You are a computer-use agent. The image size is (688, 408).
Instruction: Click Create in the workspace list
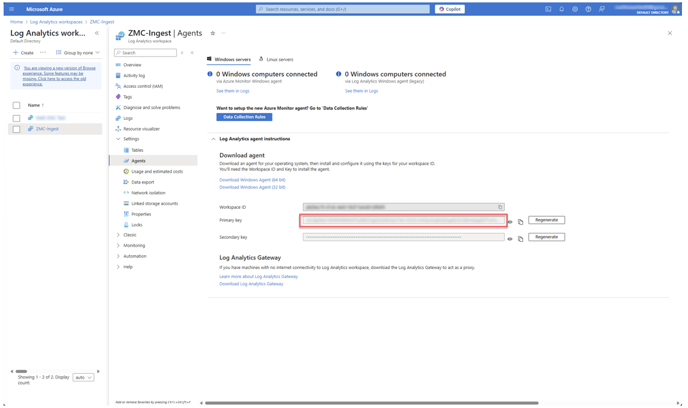(x=23, y=53)
